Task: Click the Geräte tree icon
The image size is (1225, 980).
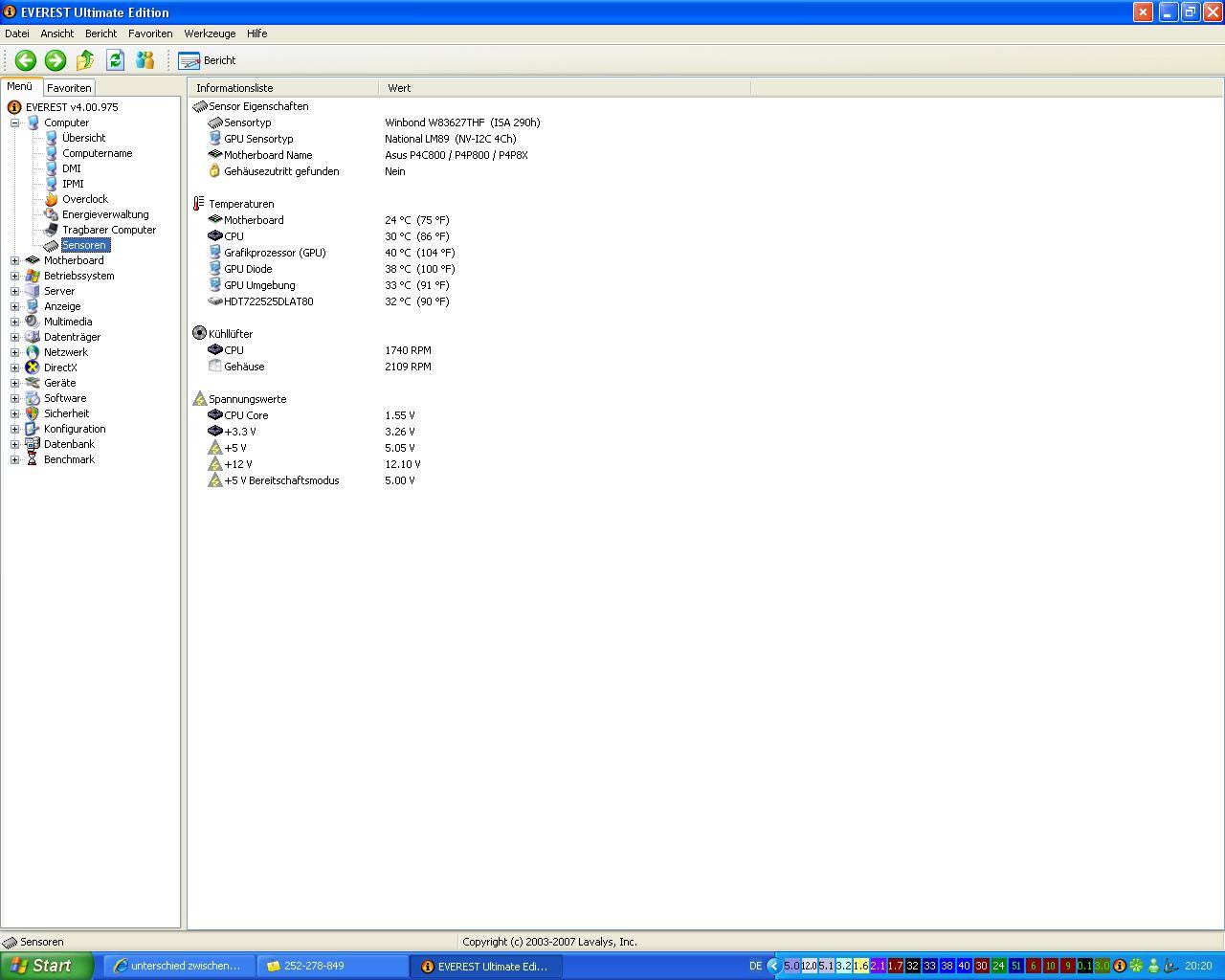Action: click(33, 383)
